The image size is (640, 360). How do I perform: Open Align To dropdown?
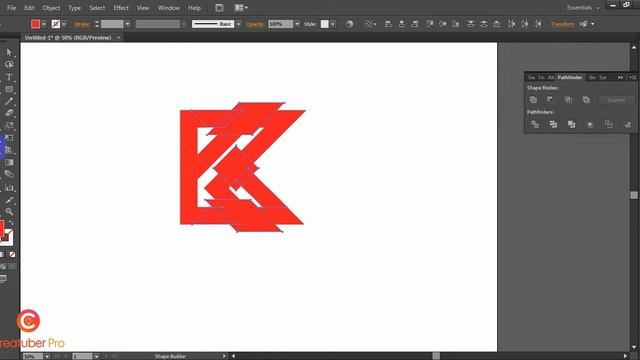tap(370, 24)
